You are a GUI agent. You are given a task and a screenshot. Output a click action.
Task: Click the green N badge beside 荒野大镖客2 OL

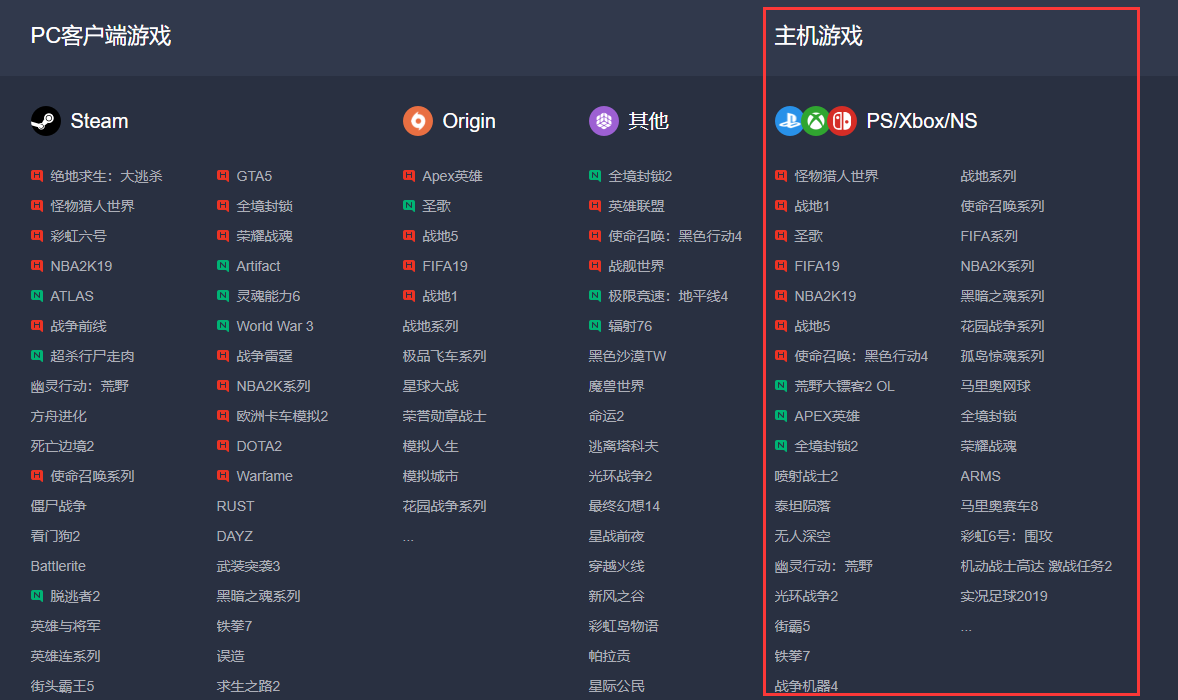click(x=781, y=386)
